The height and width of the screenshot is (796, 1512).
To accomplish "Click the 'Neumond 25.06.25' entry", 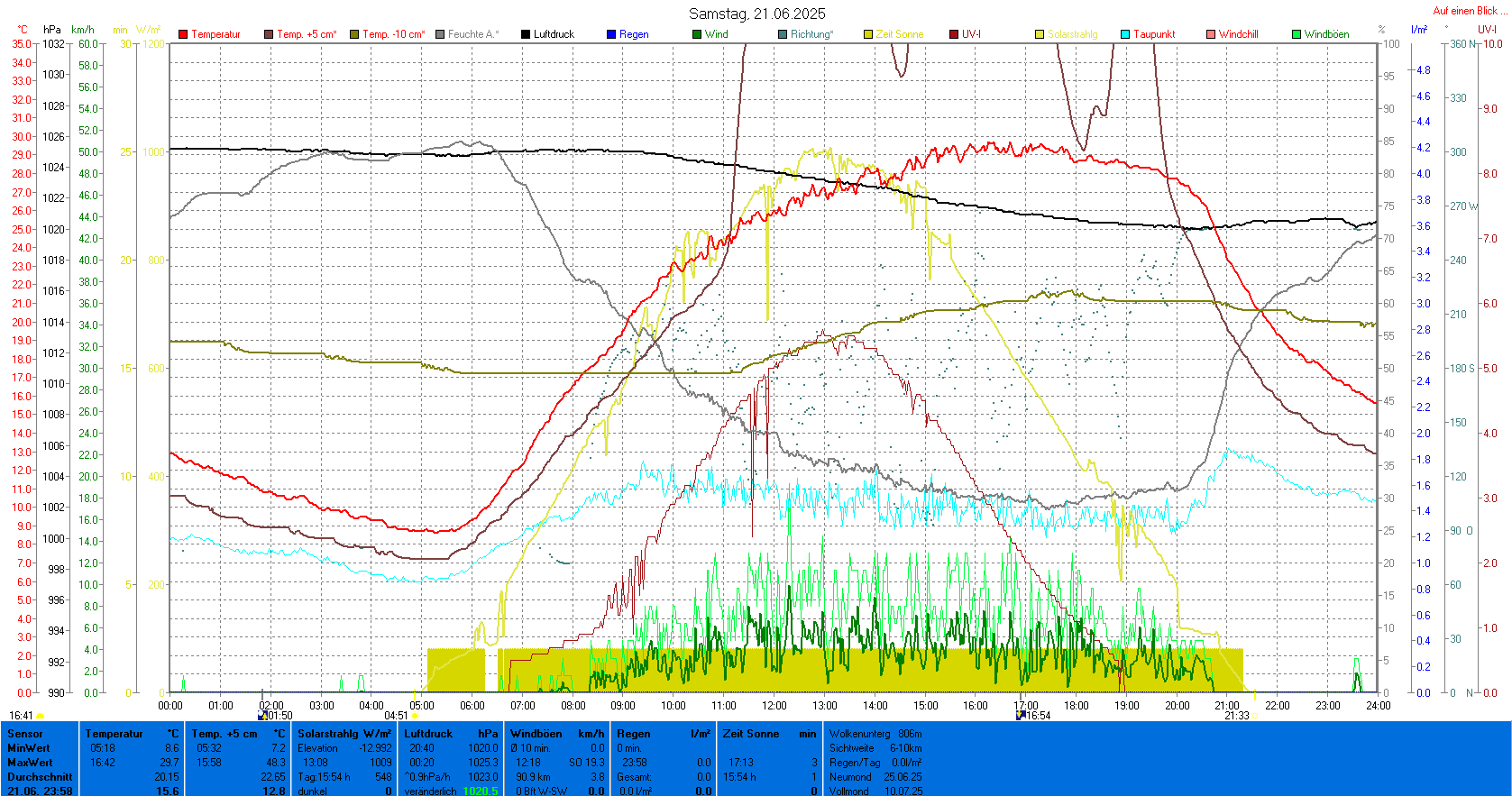I will click(875, 777).
